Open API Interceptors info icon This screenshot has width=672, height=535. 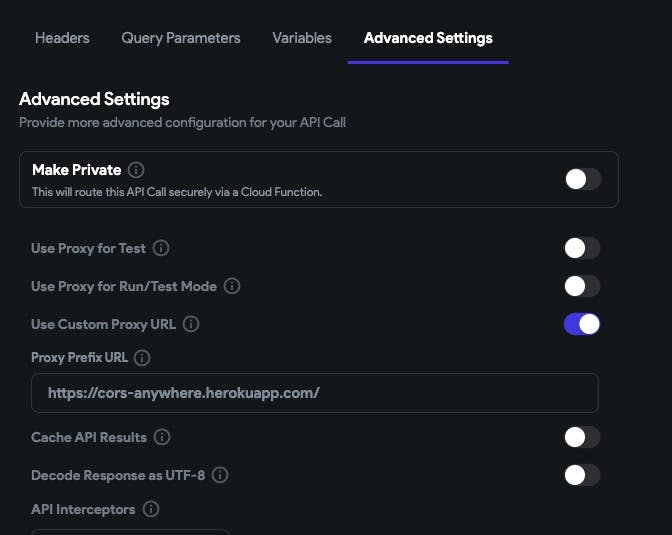pyautogui.click(x=151, y=509)
